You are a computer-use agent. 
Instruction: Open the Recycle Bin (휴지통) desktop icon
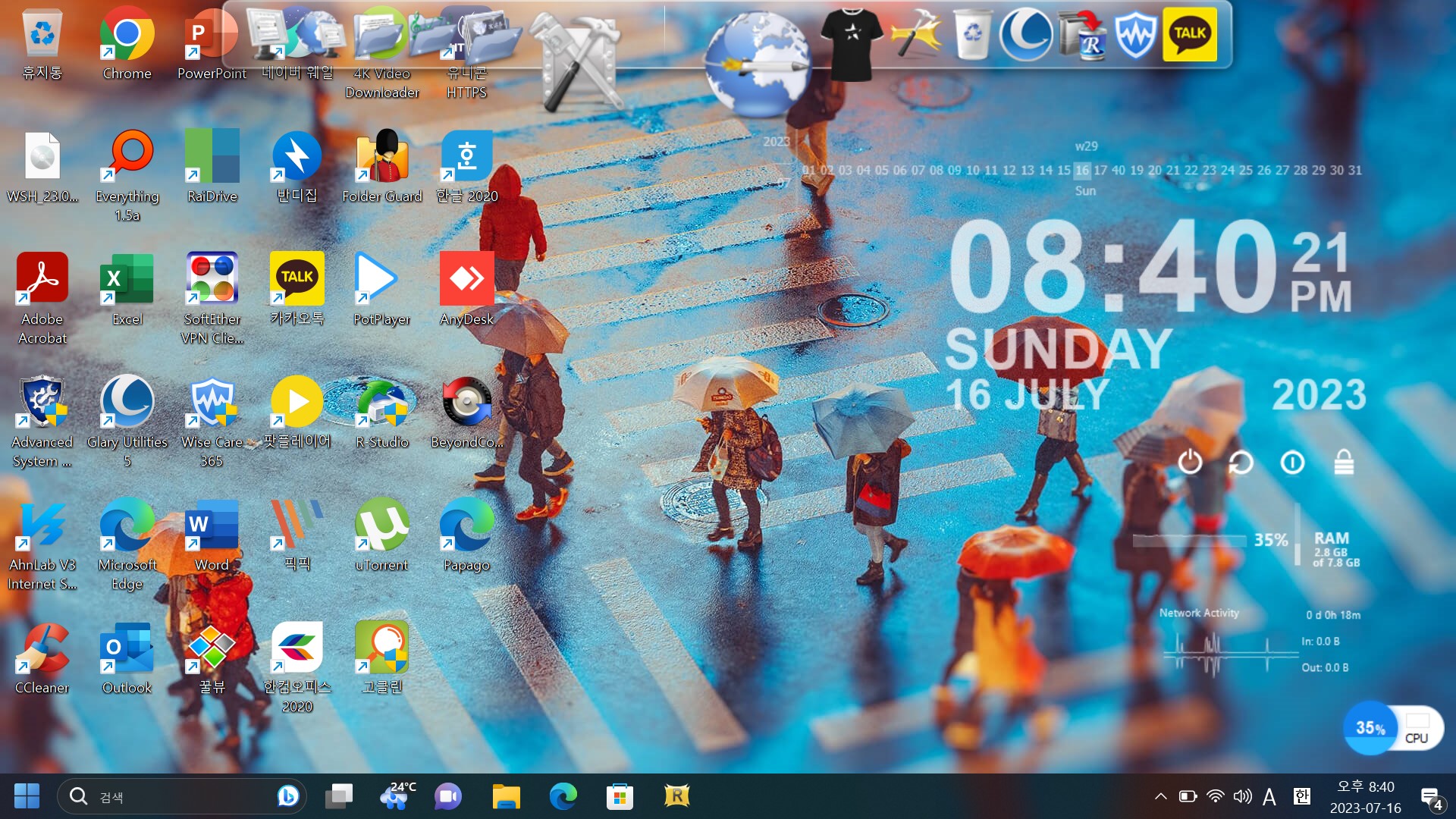pyautogui.click(x=42, y=44)
